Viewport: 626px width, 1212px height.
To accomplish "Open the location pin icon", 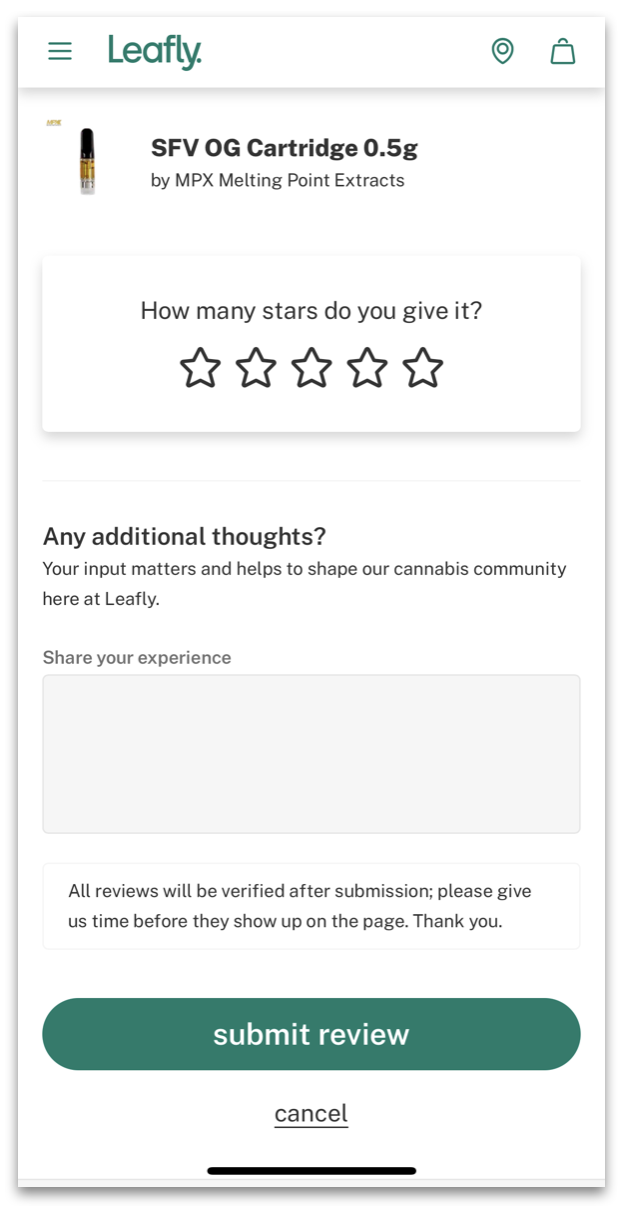I will click(502, 51).
